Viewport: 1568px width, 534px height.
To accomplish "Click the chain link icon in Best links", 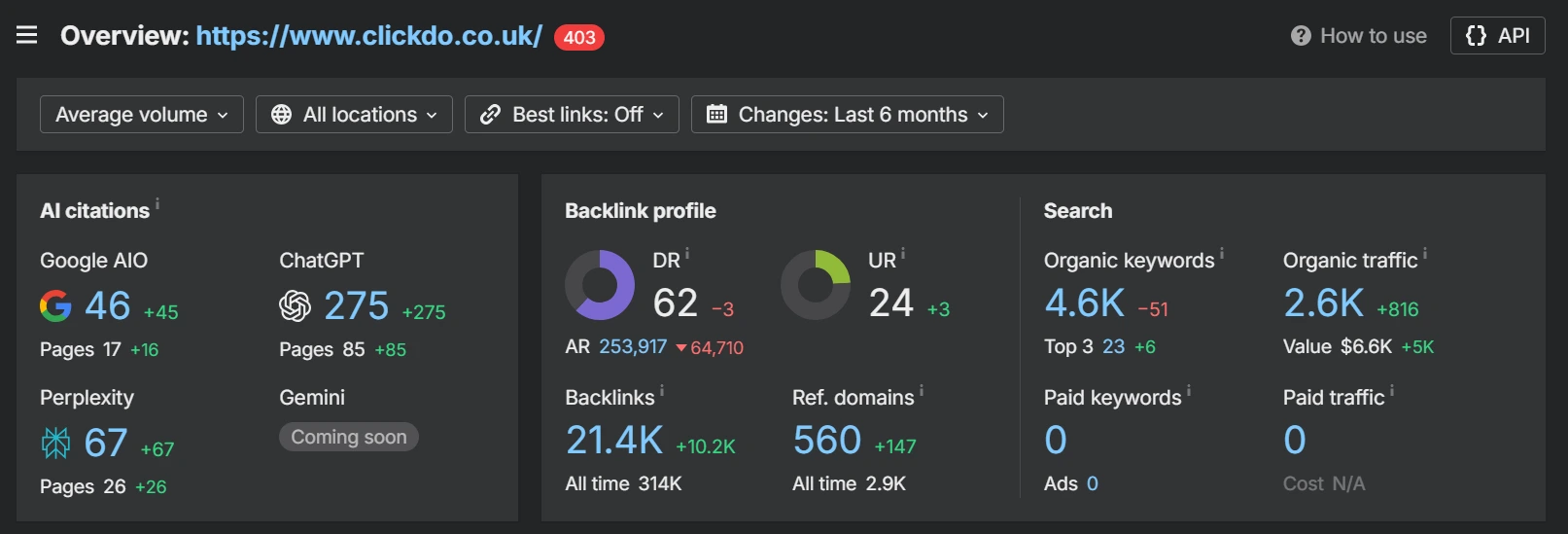I will [x=490, y=115].
